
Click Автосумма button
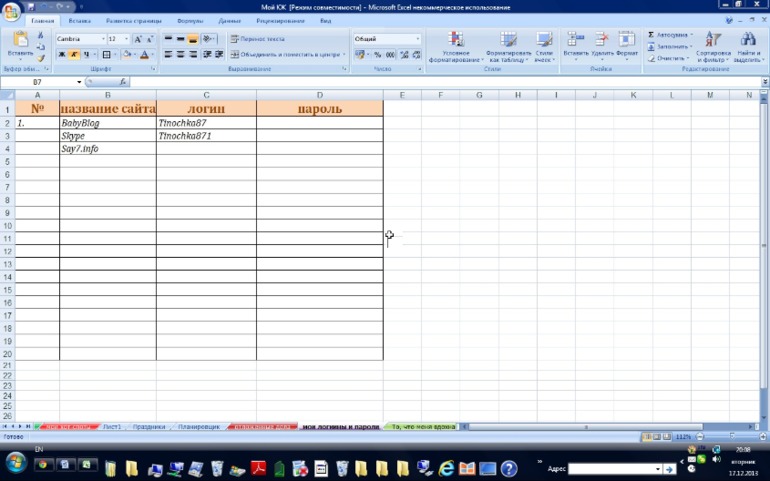(670, 35)
